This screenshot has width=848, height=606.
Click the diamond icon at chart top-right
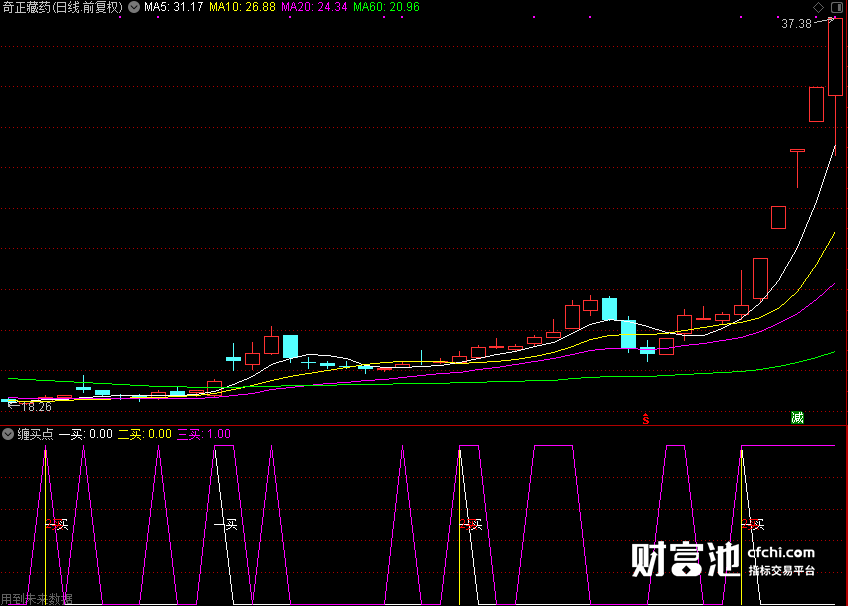818,7
